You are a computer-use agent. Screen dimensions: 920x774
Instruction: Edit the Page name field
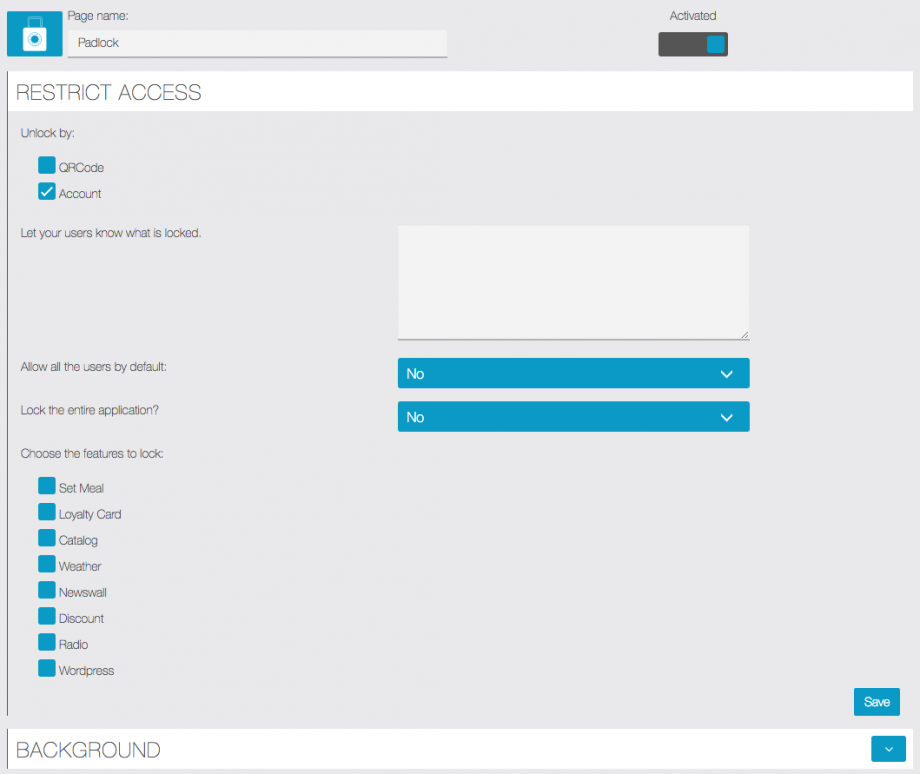click(x=257, y=43)
